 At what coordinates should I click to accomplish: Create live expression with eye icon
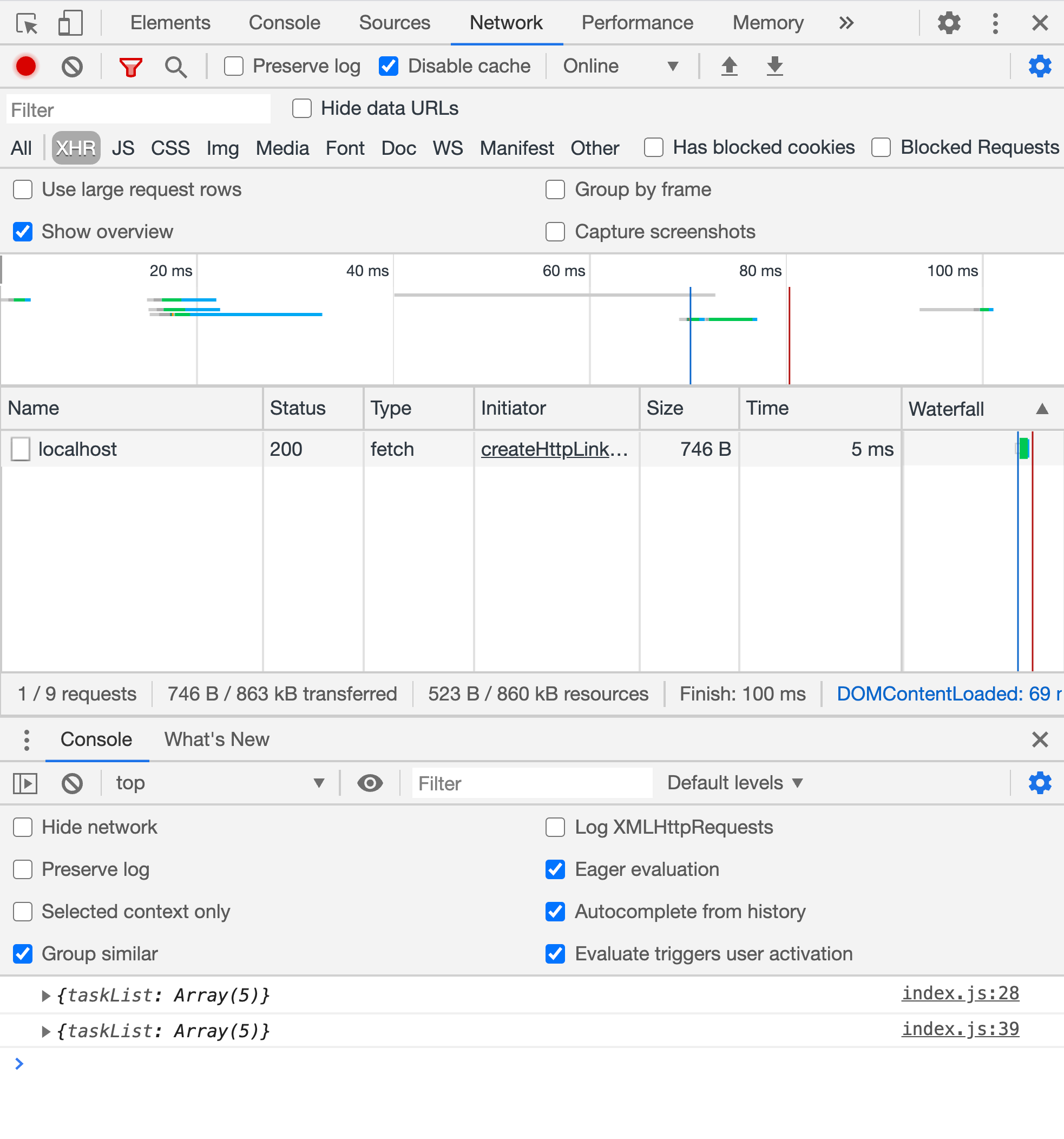(370, 783)
